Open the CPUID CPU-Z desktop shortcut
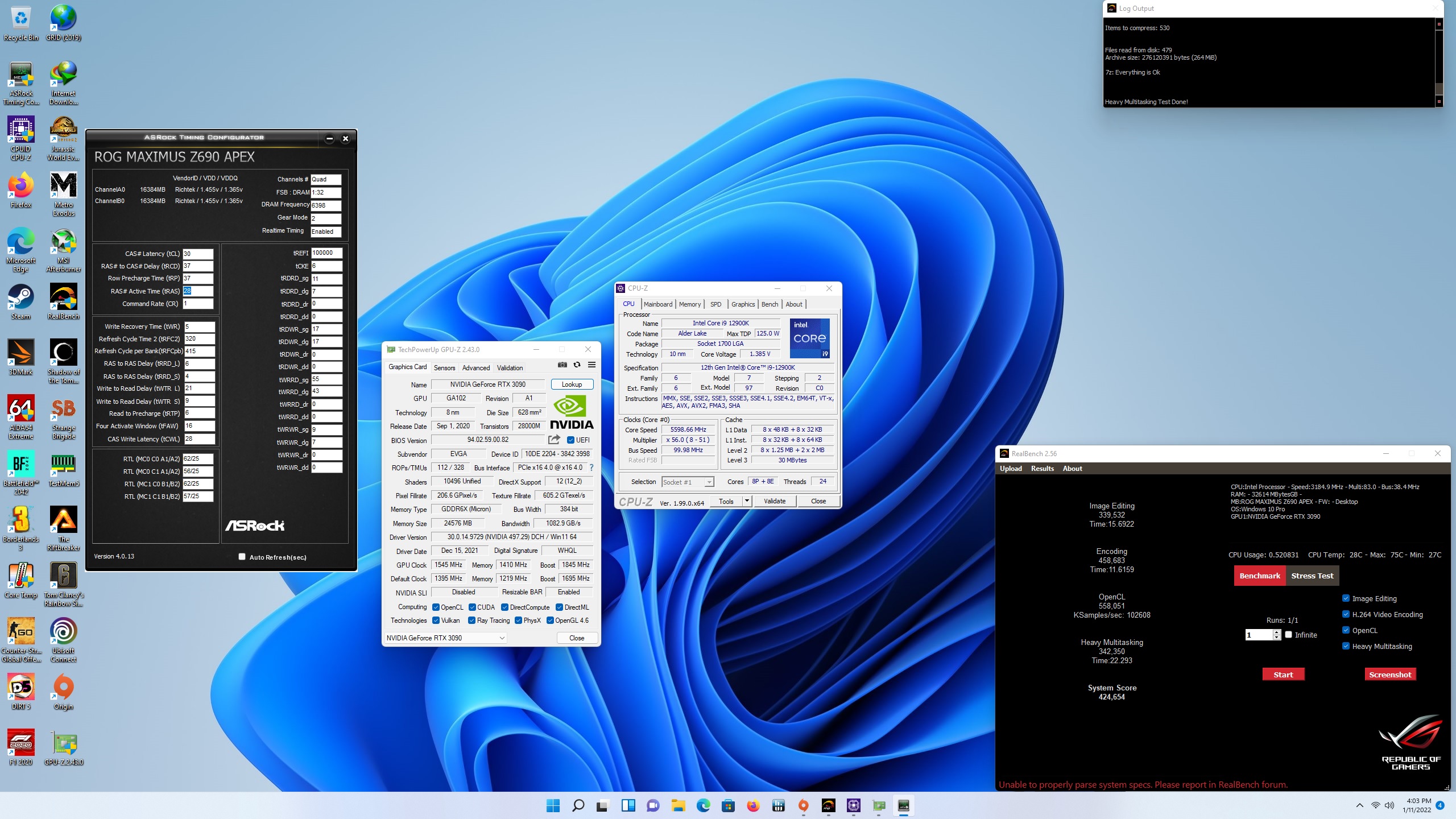This screenshot has height=819, width=1456. tap(21, 139)
